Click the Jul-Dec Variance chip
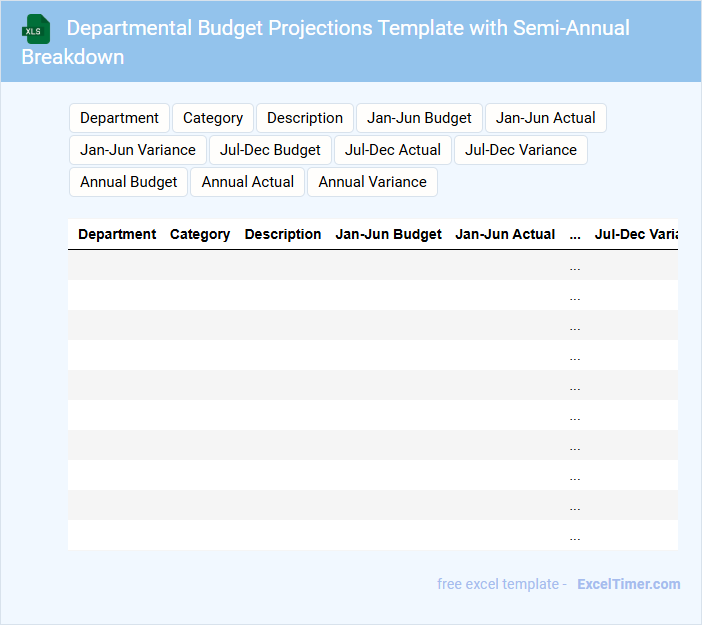The image size is (702, 625). (x=521, y=150)
